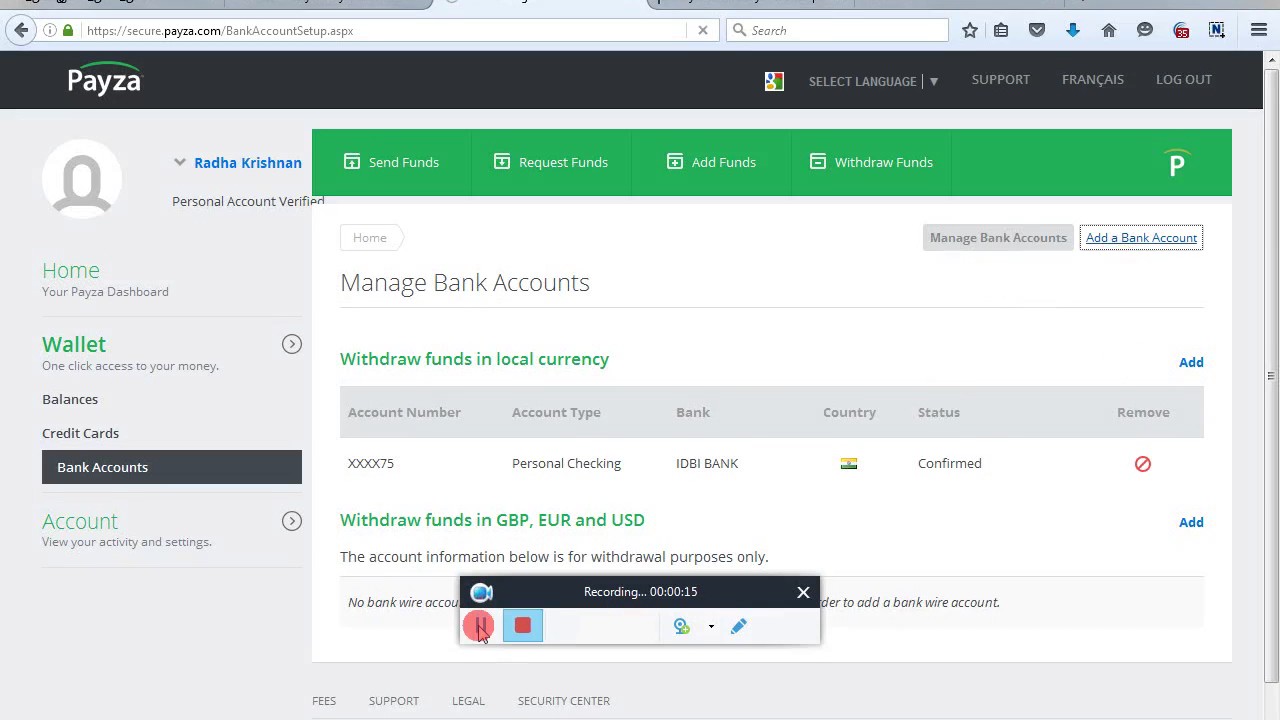Open the Withdraw Funds tab
The height and width of the screenshot is (720, 1280).
[872, 162]
